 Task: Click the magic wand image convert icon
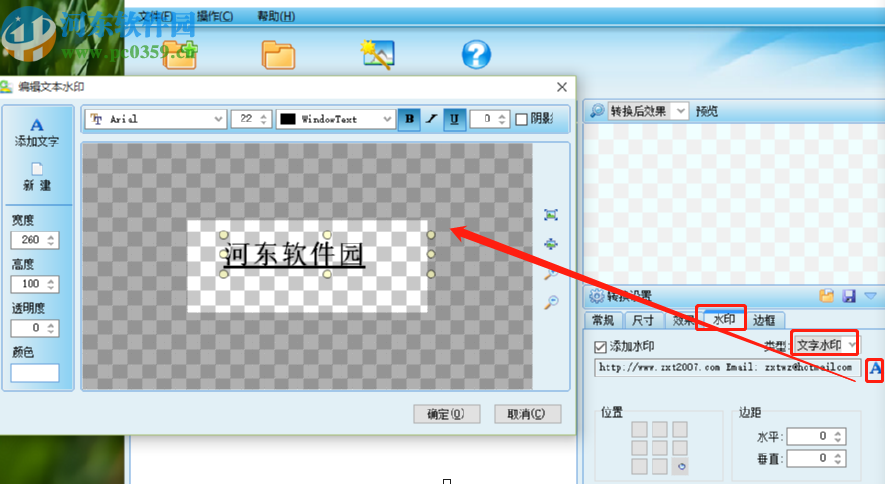[377, 55]
